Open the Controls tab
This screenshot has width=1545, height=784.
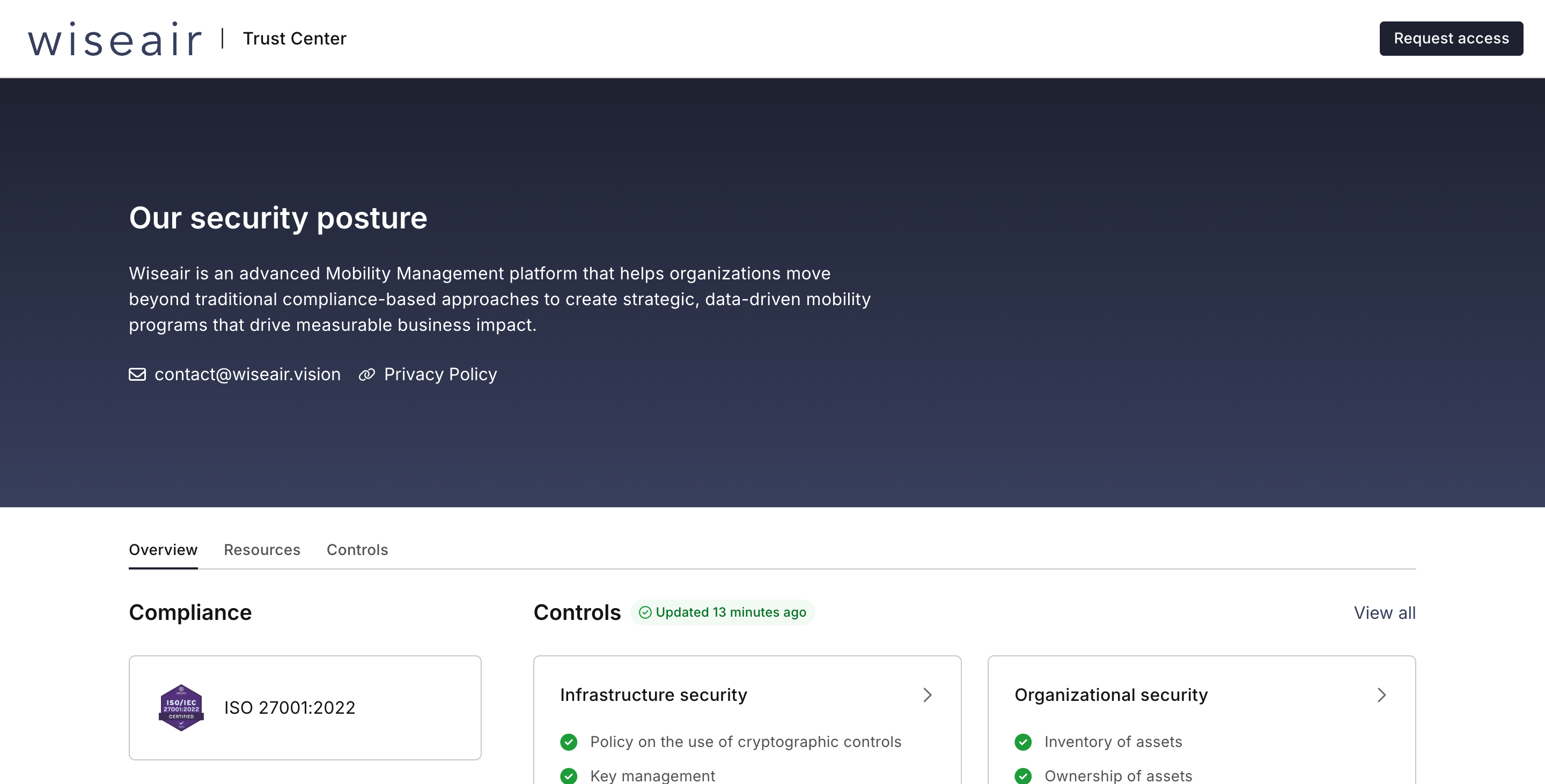[357, 550]
